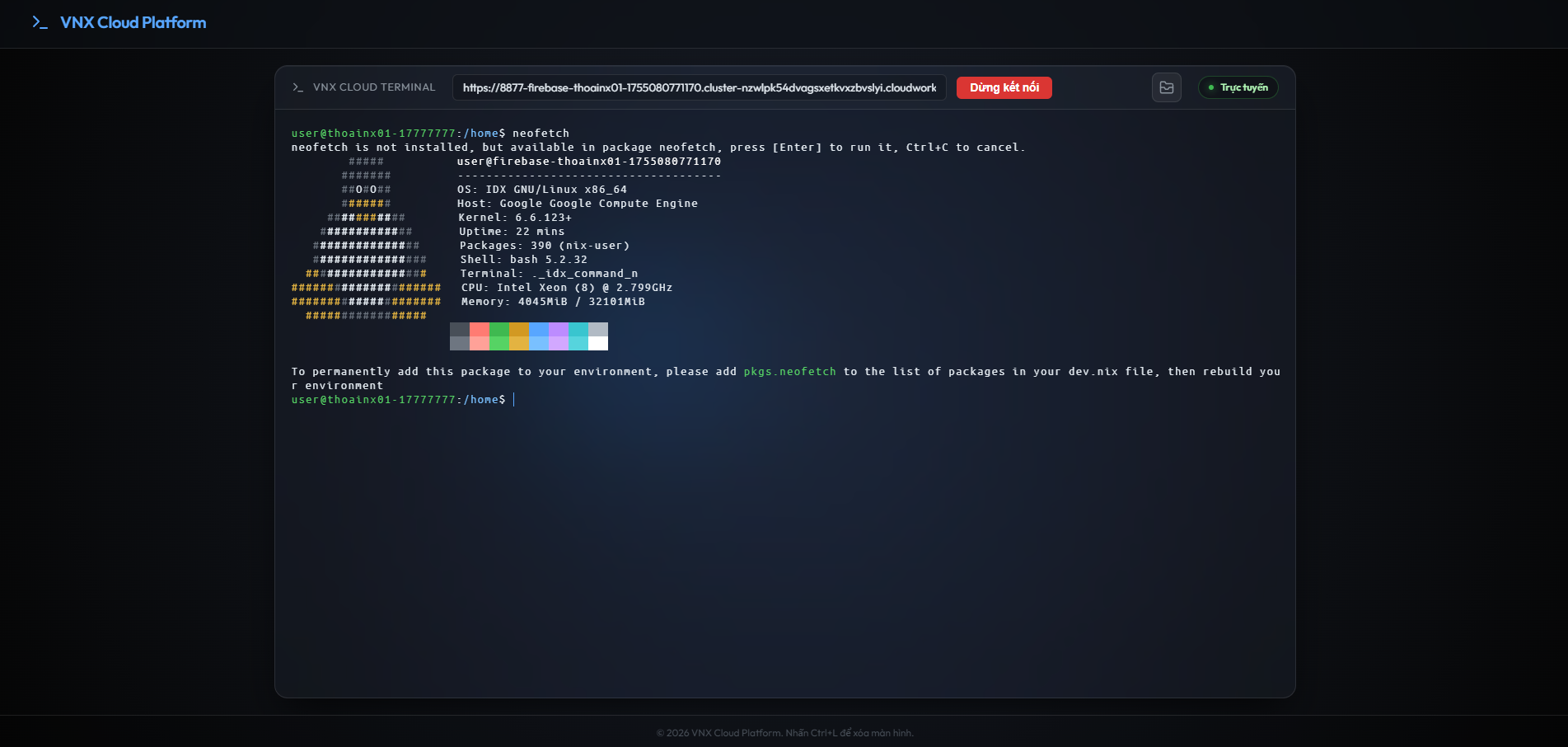
Task: Click the 'Shell: bash 5.2.32' line
Action: (x=524, y=259)
